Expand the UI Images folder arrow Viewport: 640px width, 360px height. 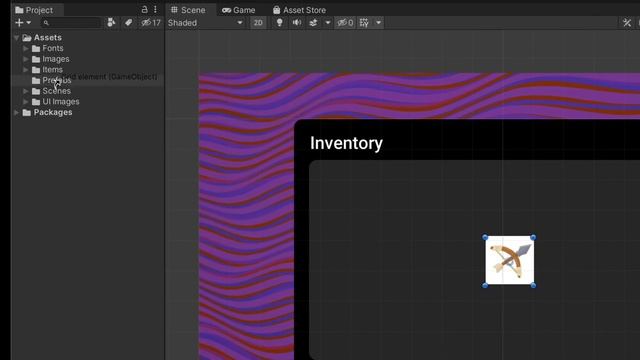pyautogui.click(x=26, y=101)
